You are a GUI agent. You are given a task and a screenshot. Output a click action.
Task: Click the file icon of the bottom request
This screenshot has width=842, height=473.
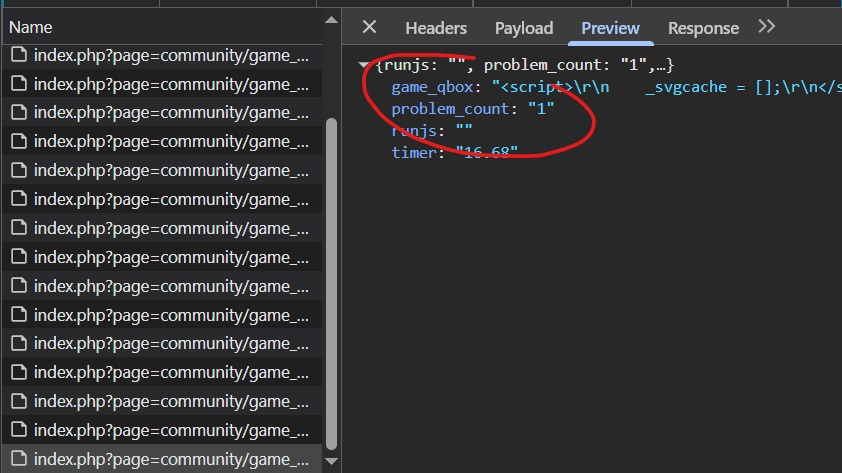[18, 459]
